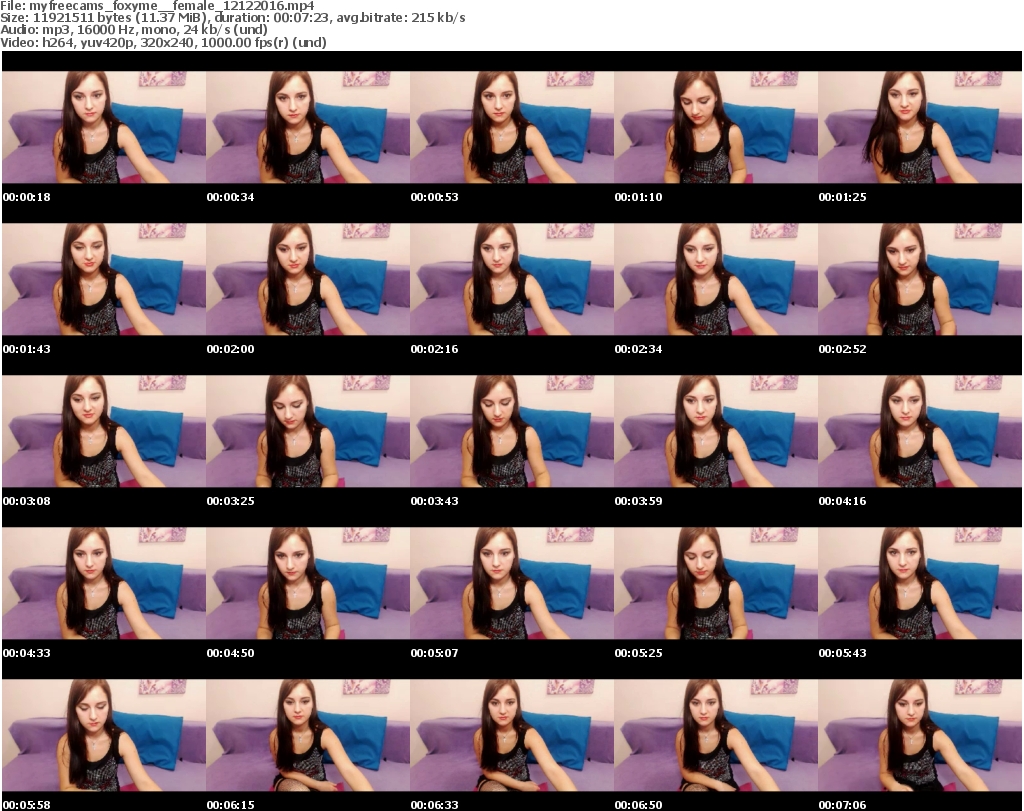
Task: Select the thumbnail above timestamp 00:02:16
Action: click(x=512, y=279)
